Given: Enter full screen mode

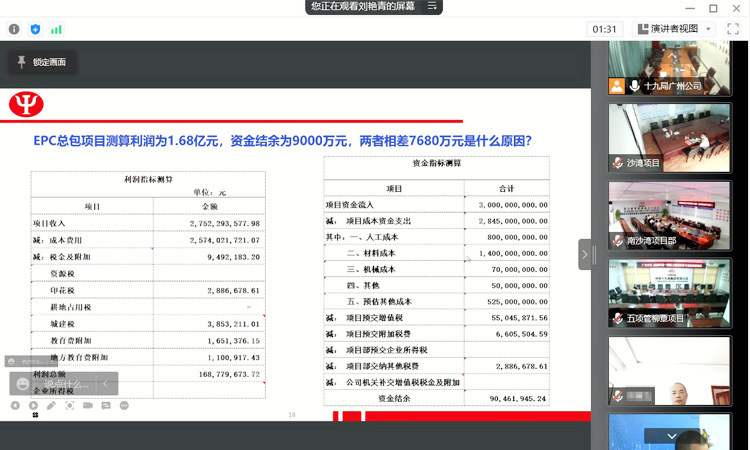Looking at the screenshot, I should (735, 29).
